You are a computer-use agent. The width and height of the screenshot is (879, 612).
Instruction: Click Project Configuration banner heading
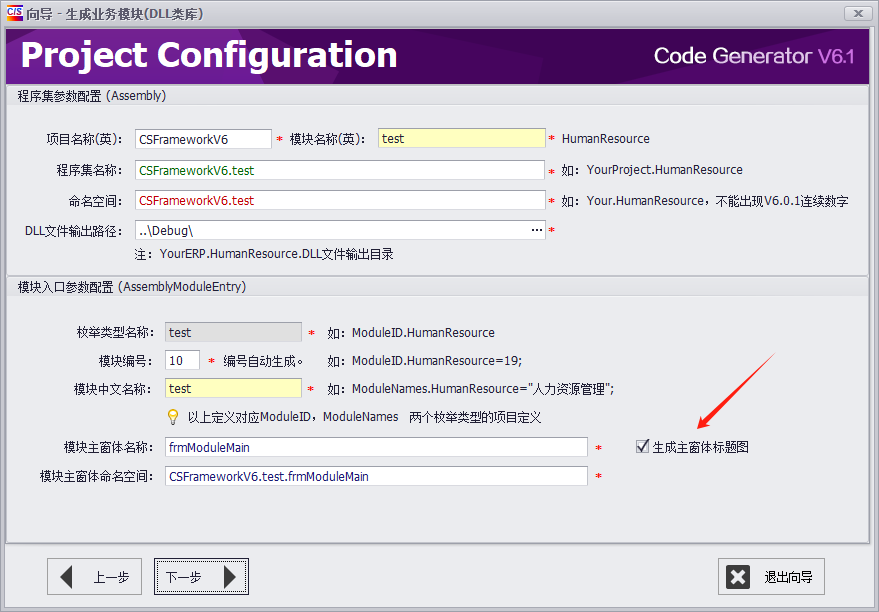[x=209, y=55]
